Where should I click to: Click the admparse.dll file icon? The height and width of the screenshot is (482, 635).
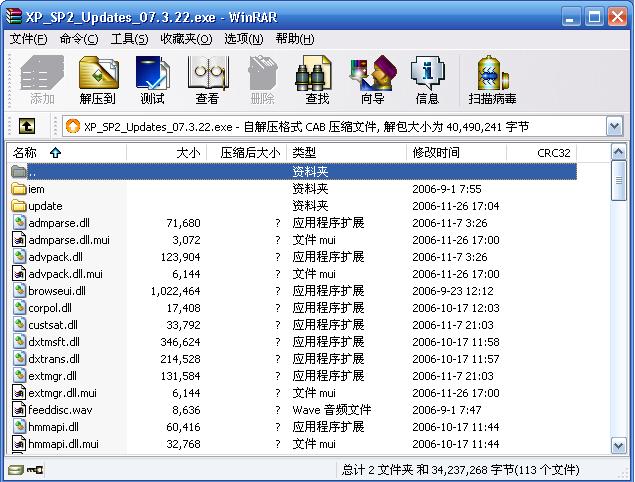coord(19,223)
